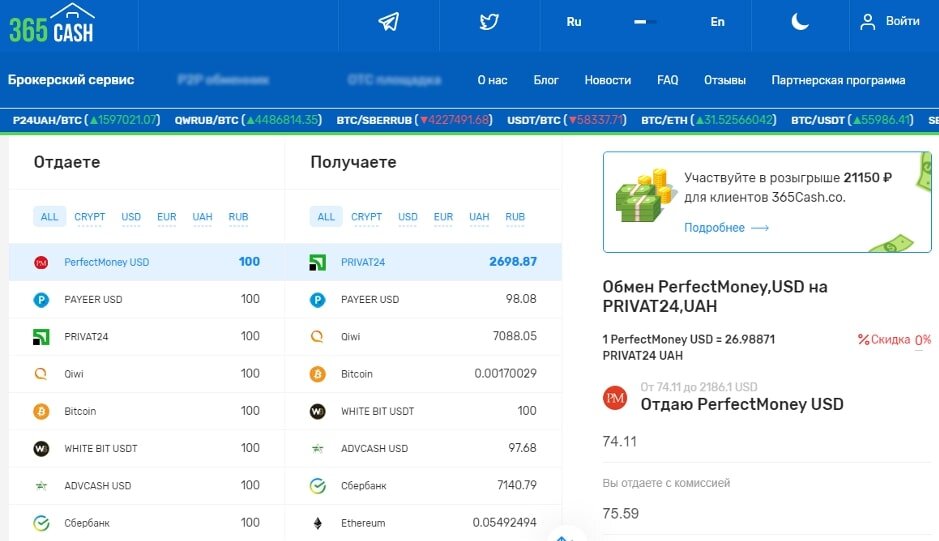Select UAH filter under Получаете
939x541 pixels.
pyautogui.click(x=479, y=217)
